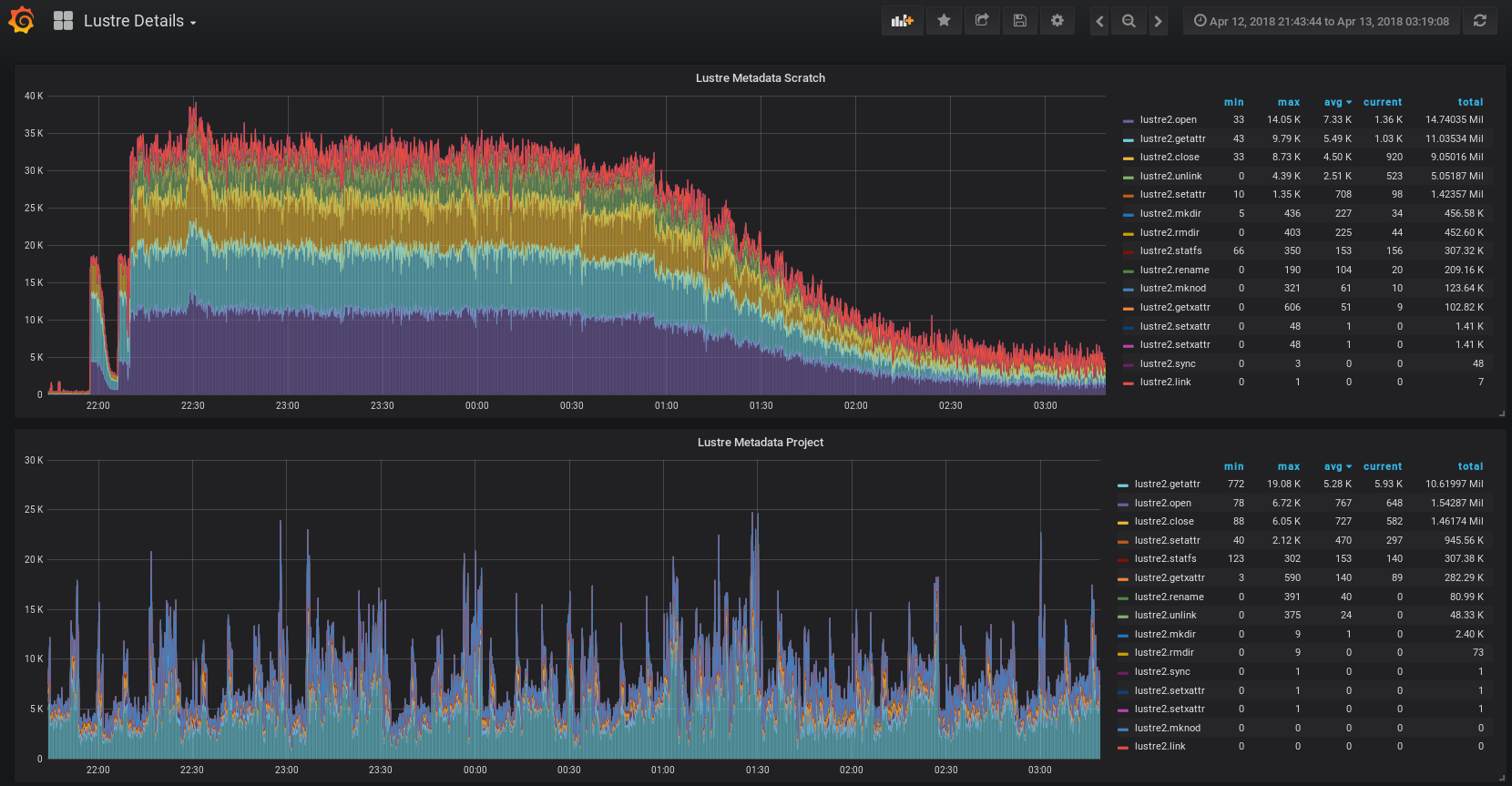The width and height of the screenshot is (1512, 786).
Task: Click the Add panel icon
Action: click(902, 21)
